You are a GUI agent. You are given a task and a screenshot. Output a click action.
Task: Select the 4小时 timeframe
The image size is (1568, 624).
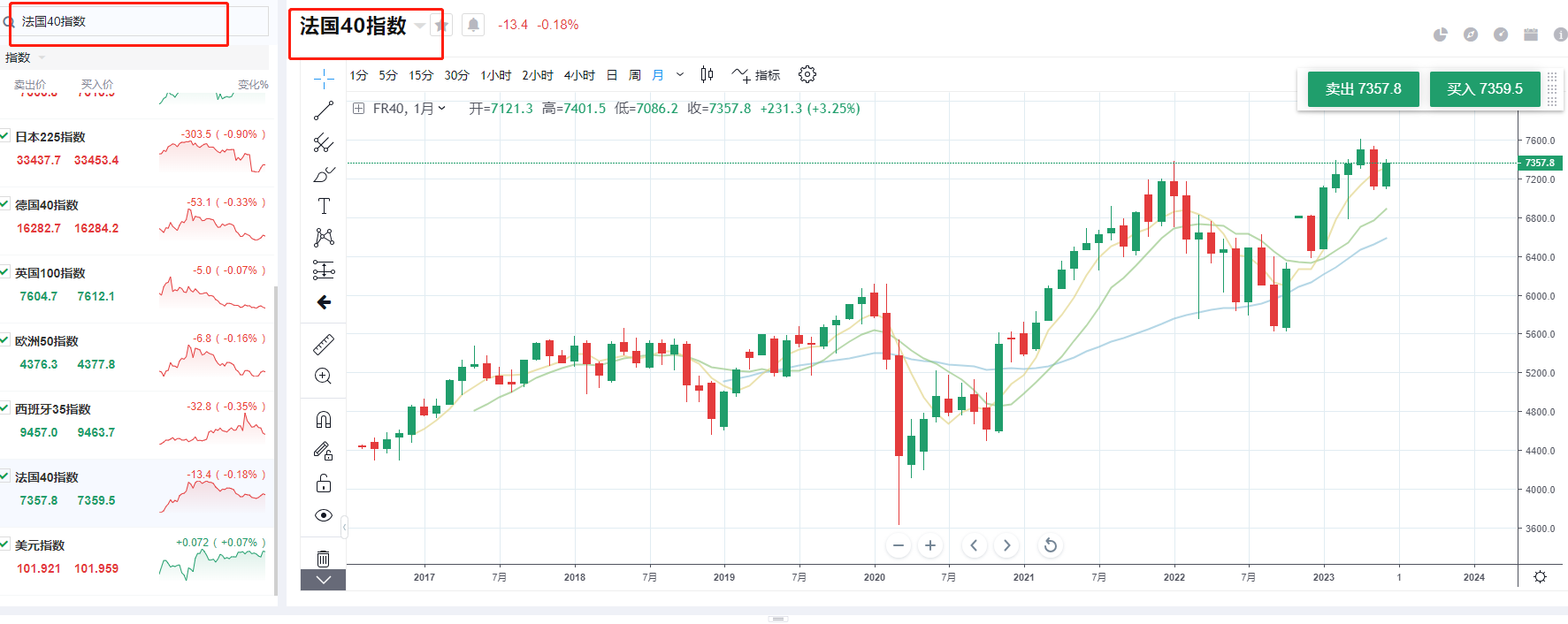(x=579, y=75)
